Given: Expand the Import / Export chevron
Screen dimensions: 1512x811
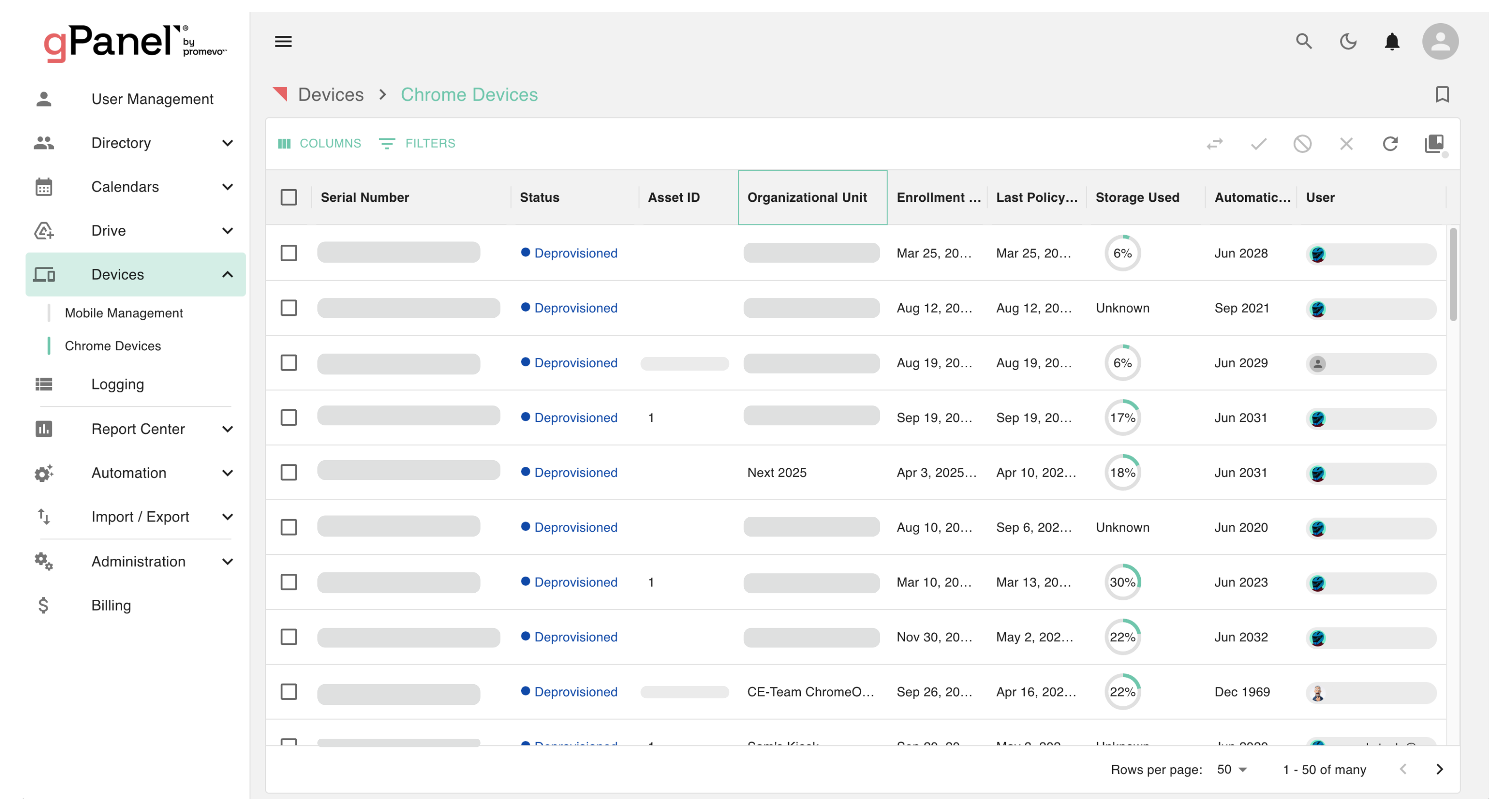Looking at the screenshot, I should 228,517.
